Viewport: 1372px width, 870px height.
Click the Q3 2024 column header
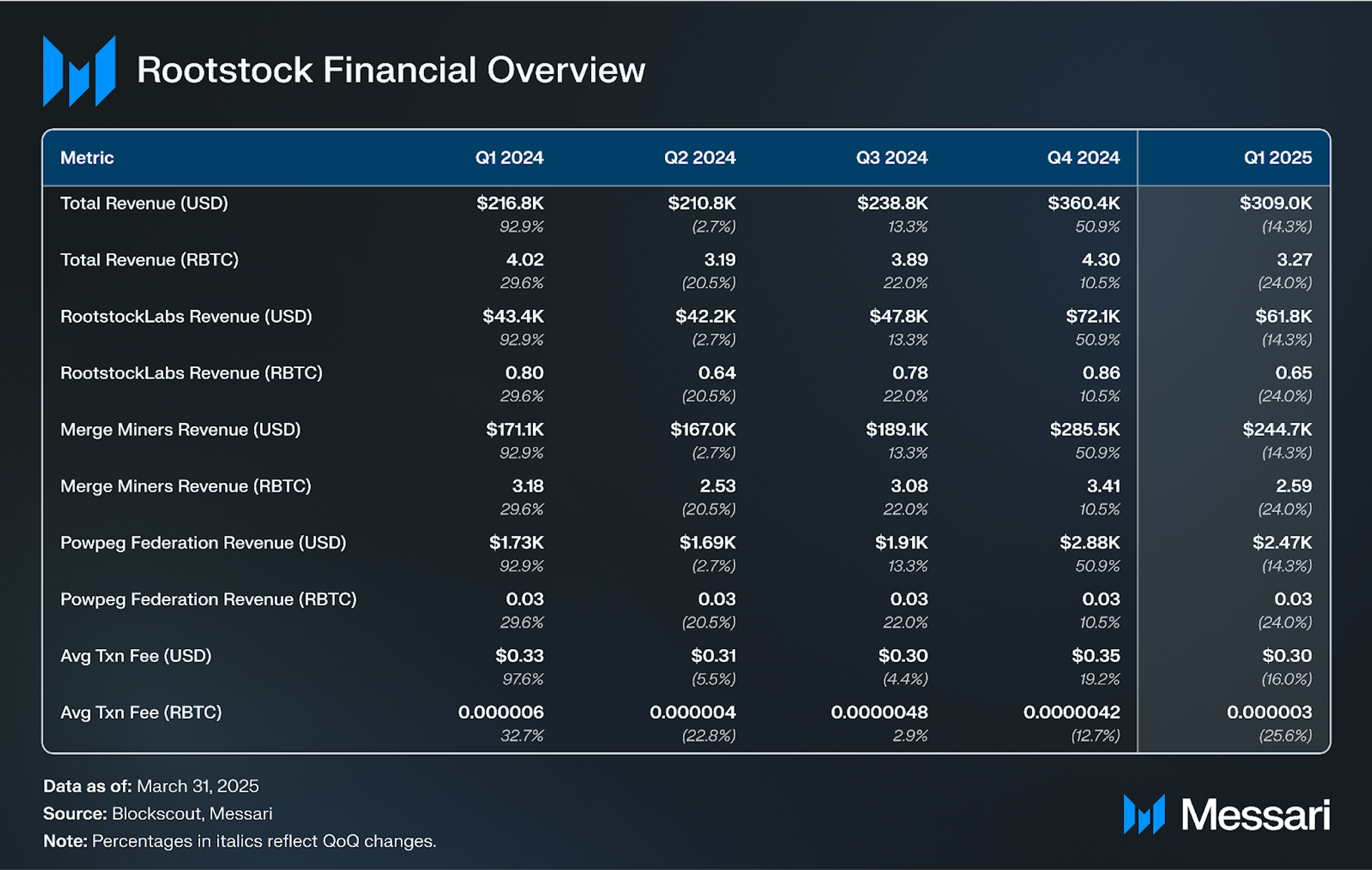pos(892,157)
